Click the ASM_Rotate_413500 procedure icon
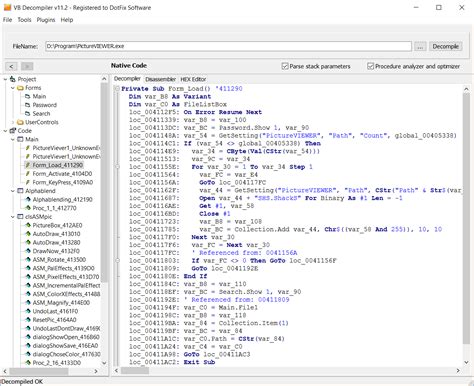This screenshot has height=386, width=474. point(28,260)
